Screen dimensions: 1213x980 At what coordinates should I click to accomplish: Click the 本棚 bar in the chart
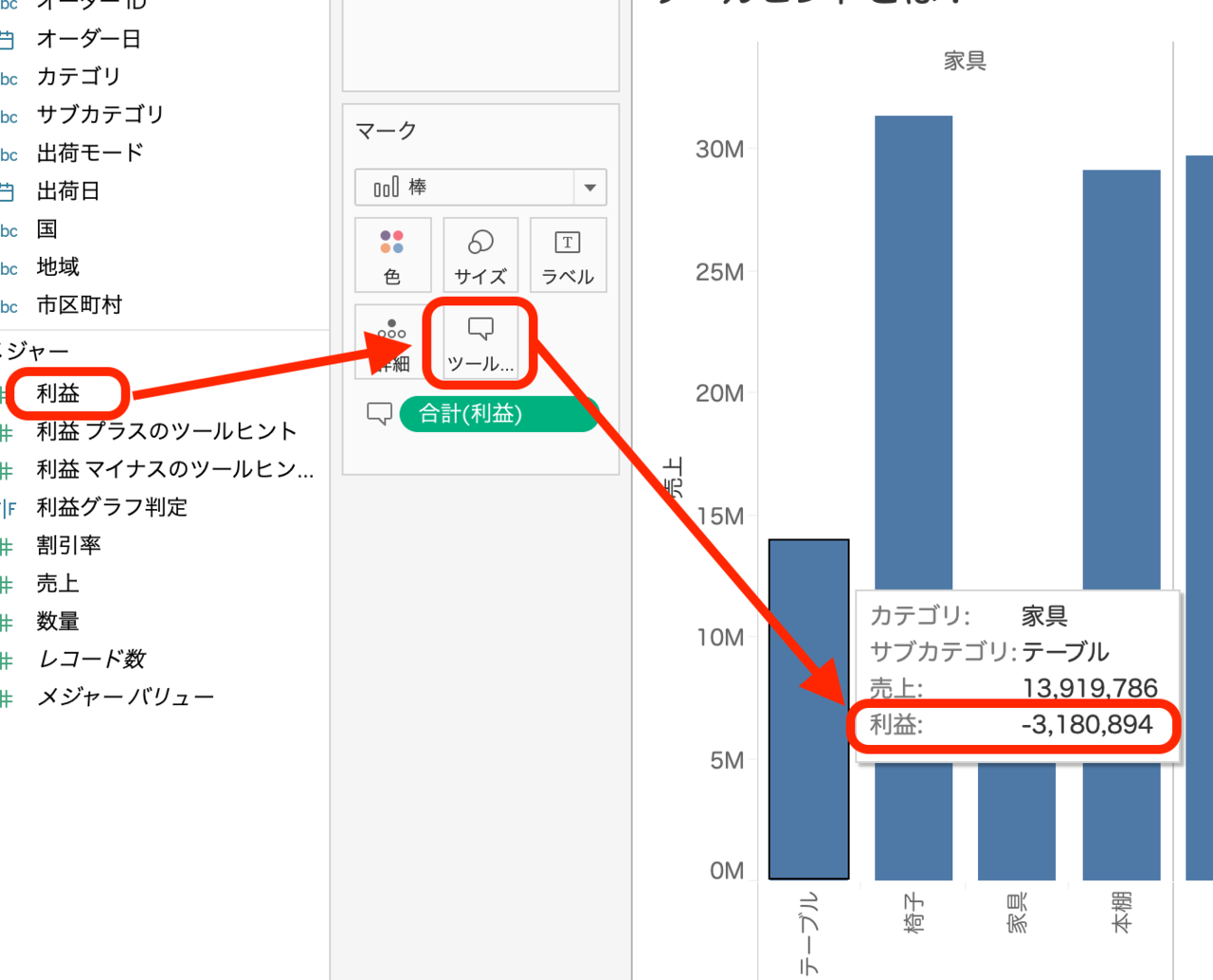[1122, 379]
